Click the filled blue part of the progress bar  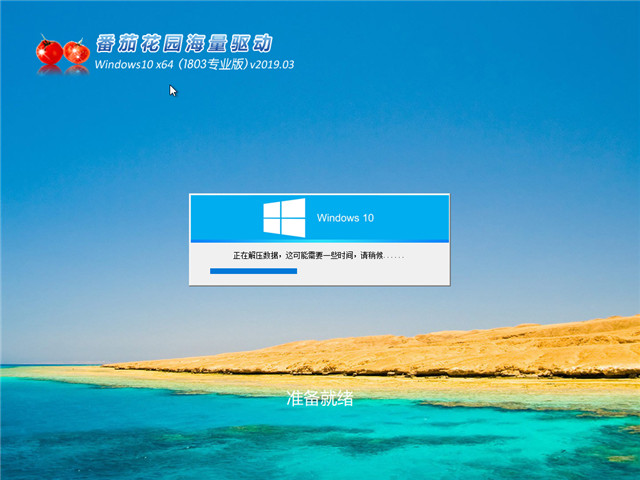point(252,271)
